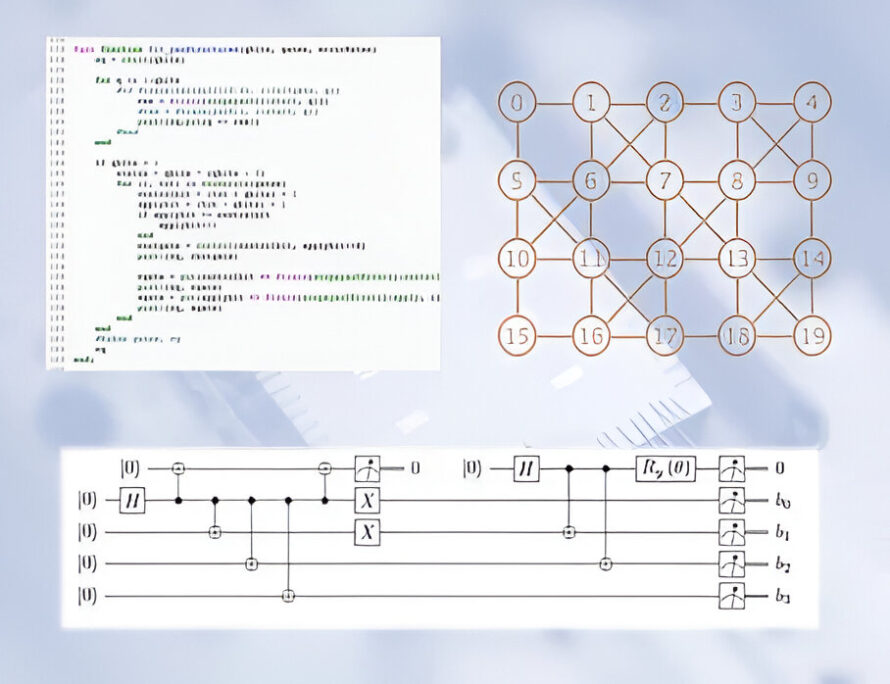Select graph node 0

pyautogui.click(x=517, y=103)
